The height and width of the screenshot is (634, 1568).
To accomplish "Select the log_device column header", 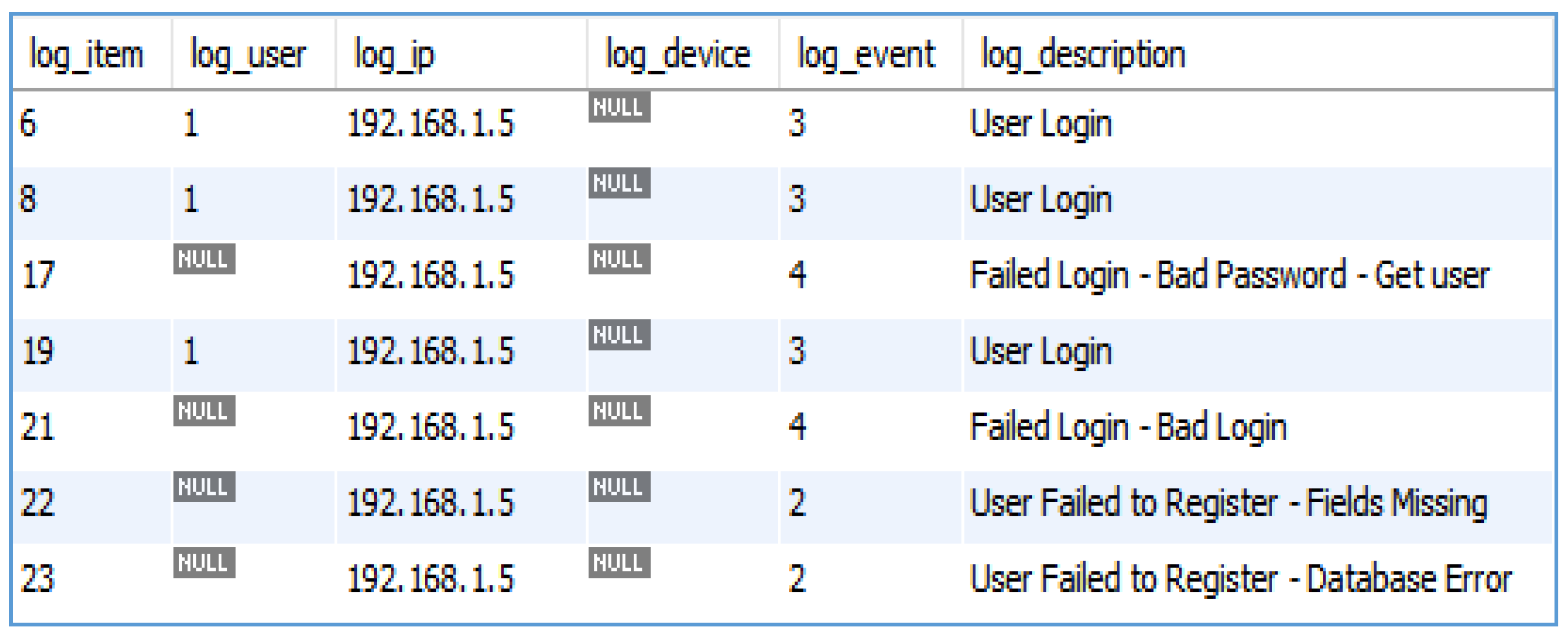I will (x=677, y=55).
